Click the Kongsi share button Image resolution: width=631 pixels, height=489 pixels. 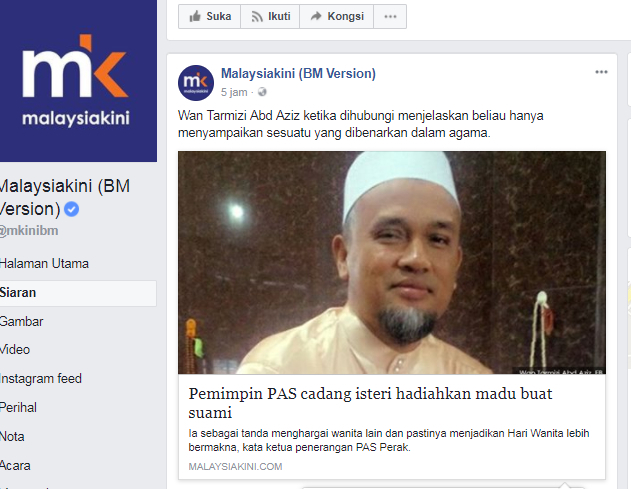coord(336,17)
